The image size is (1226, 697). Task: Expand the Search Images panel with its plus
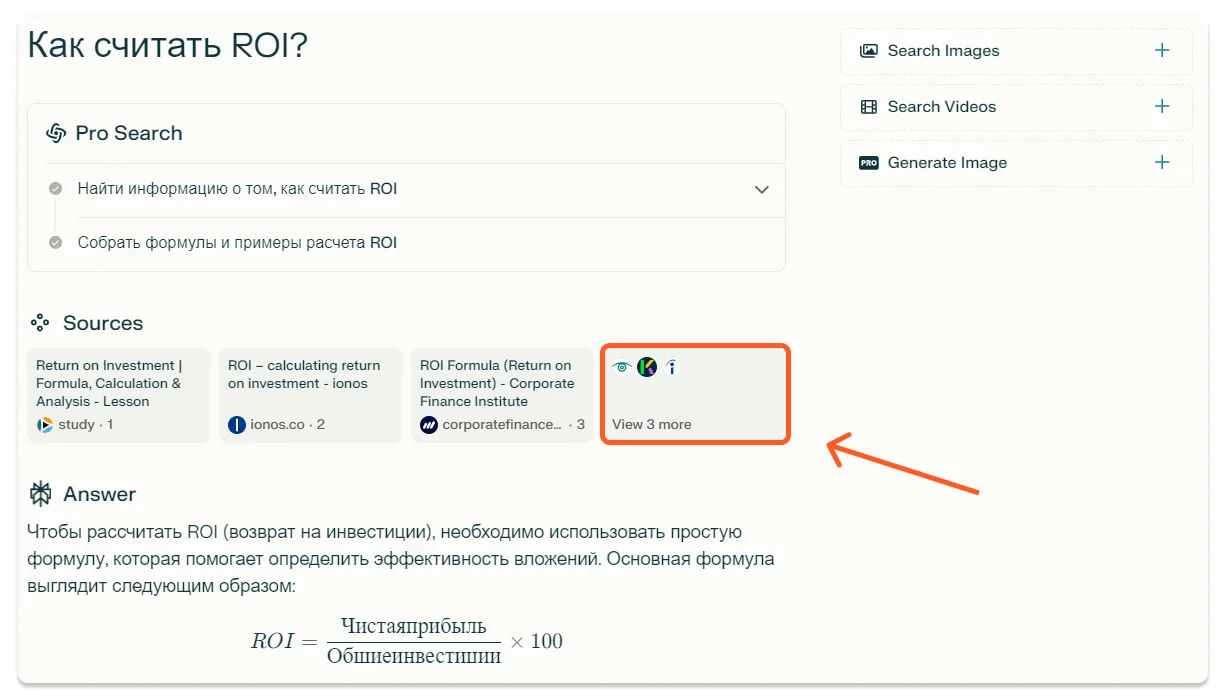1161,50
